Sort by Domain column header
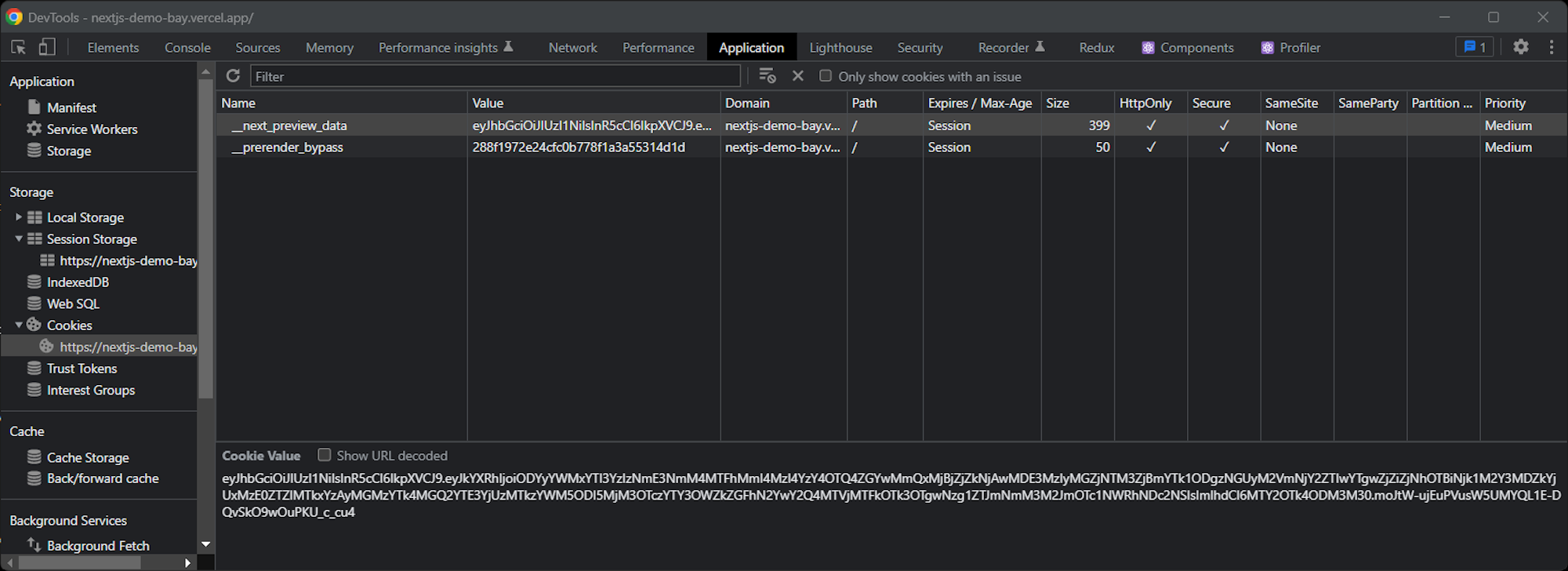1568x571 pixels. click(783, 103)
